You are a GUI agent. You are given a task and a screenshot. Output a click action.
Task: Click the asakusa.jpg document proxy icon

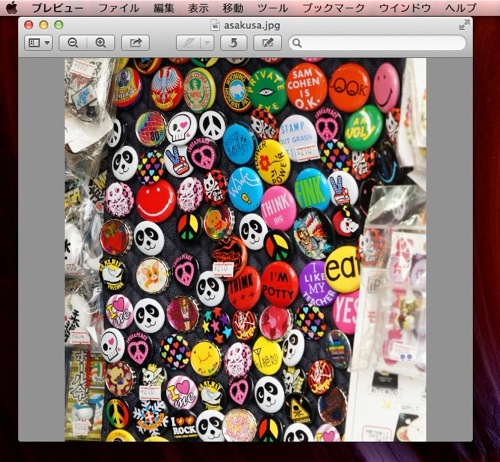(216, 25)
